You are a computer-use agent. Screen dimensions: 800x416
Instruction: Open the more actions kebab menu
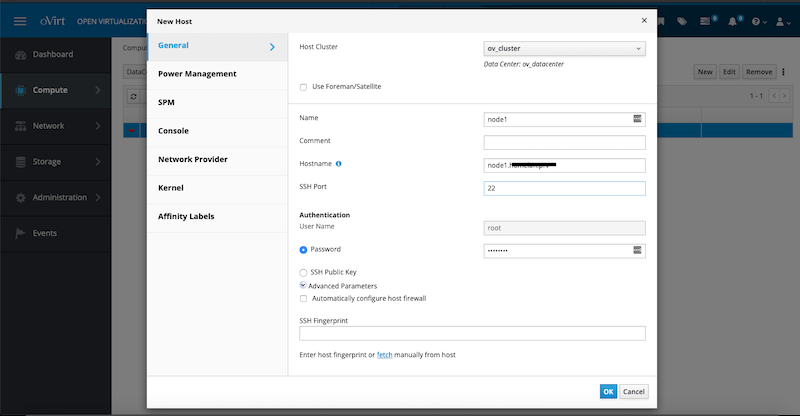pos(783,72)
